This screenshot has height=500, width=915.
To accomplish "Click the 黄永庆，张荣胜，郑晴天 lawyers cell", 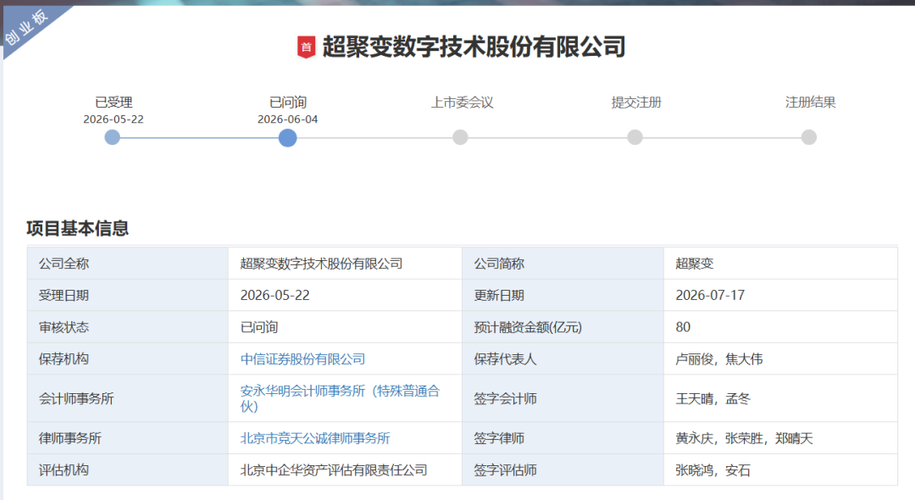I will click(x=781, y=438).
